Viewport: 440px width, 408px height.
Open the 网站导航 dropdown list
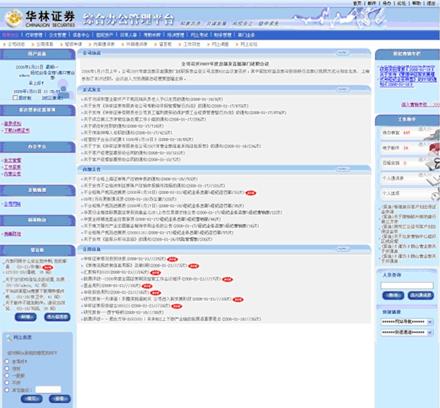(x=407, y=322)
